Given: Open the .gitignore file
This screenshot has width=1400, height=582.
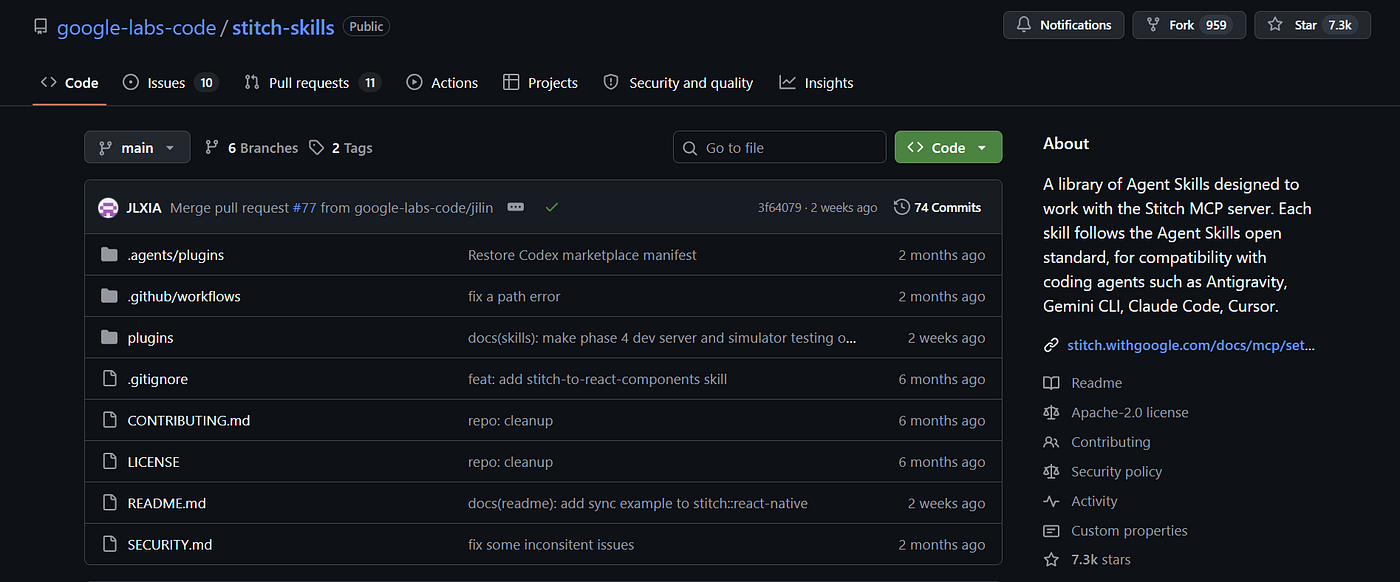Looking at the screenshot, I should click(x=158, y=380).
